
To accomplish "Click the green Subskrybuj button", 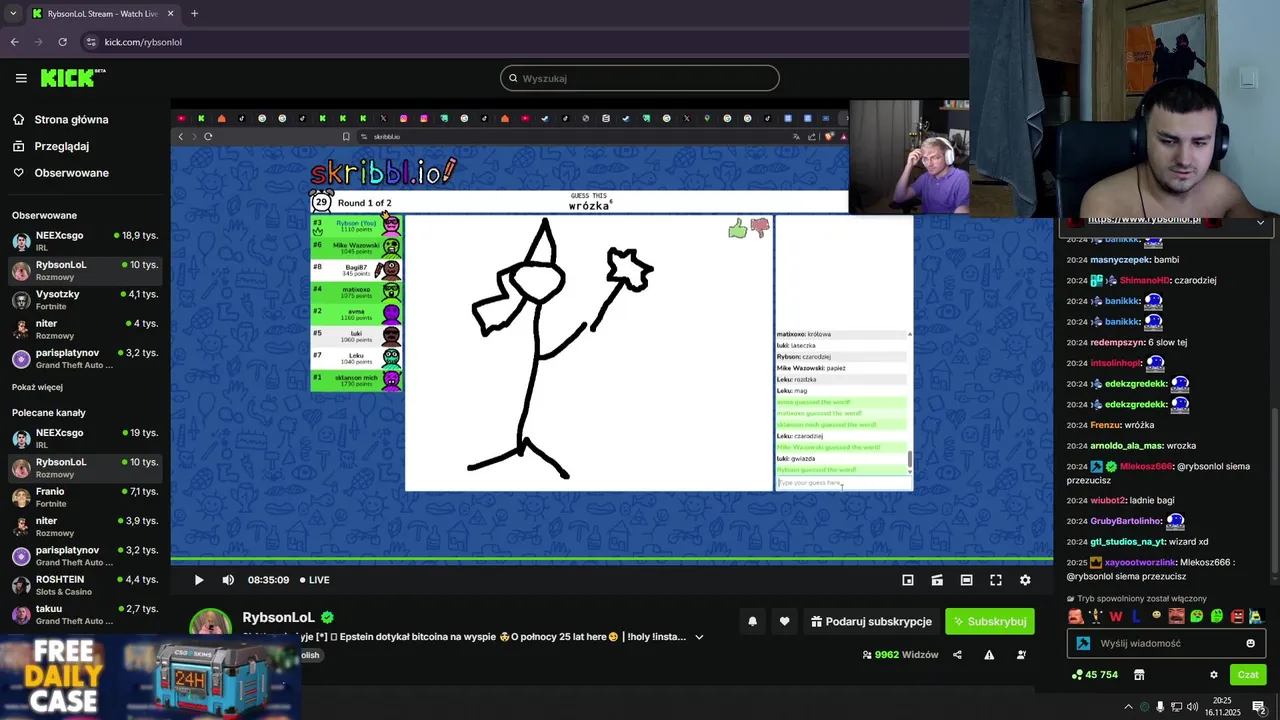I will click(x=989, y=621).
